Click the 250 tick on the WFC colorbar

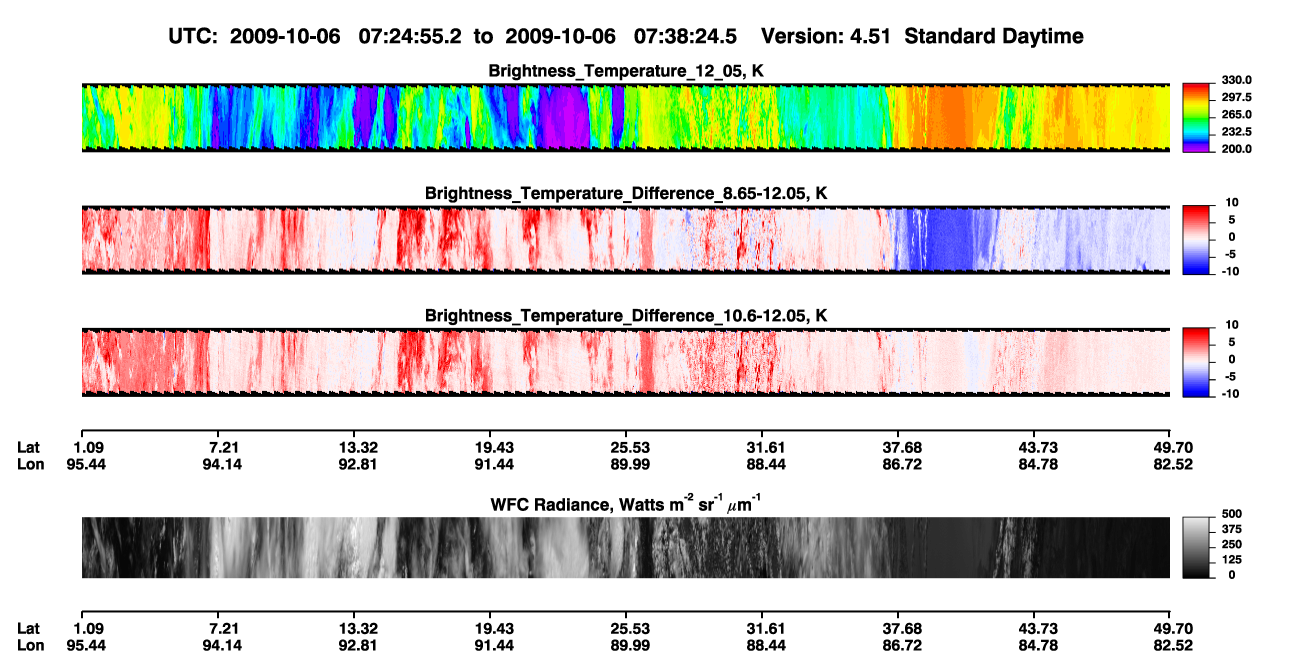pos(1231,544)
